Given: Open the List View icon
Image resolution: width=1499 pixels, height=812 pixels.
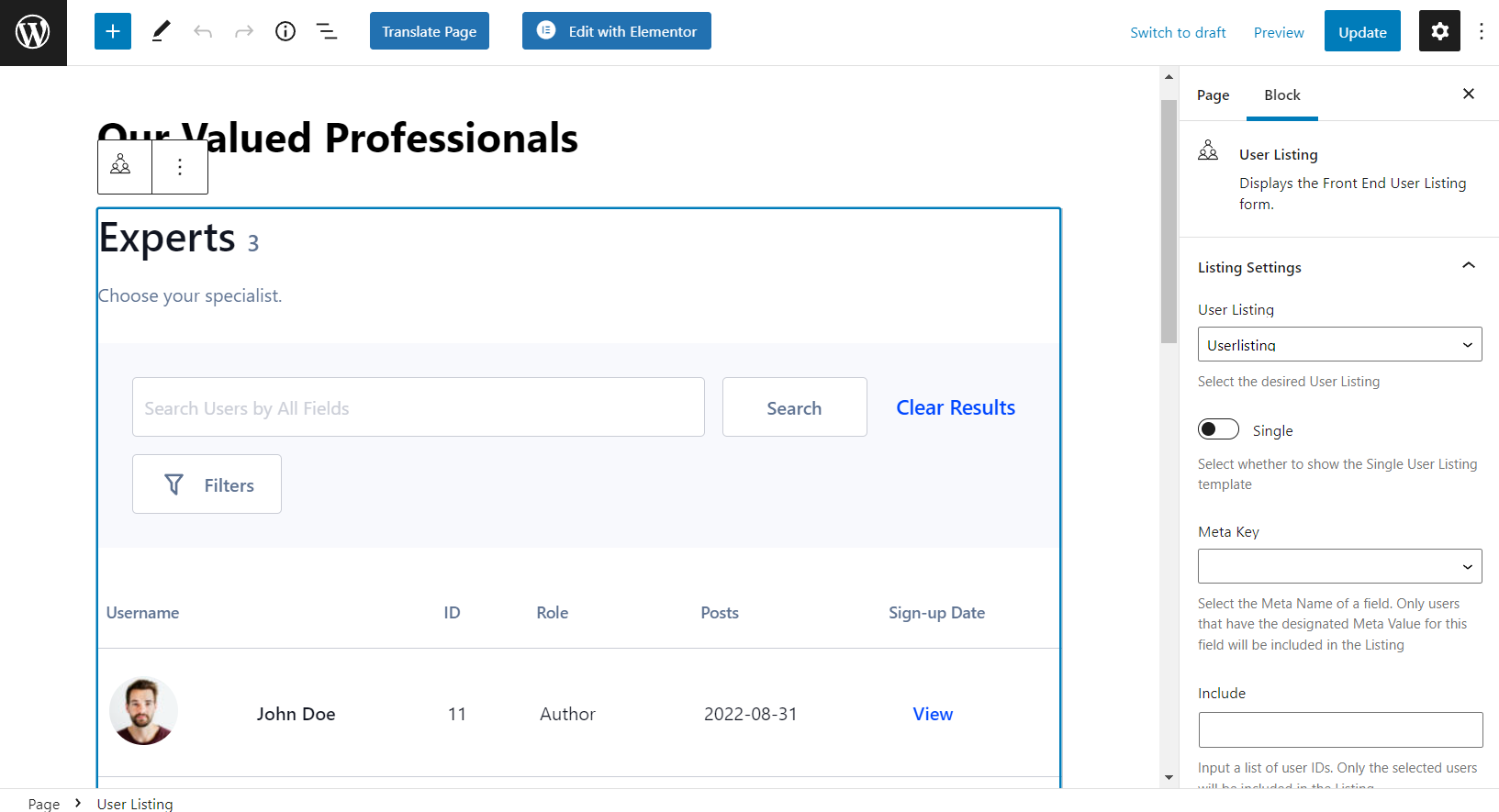Looking at the screenshot, I should (327, 32).
